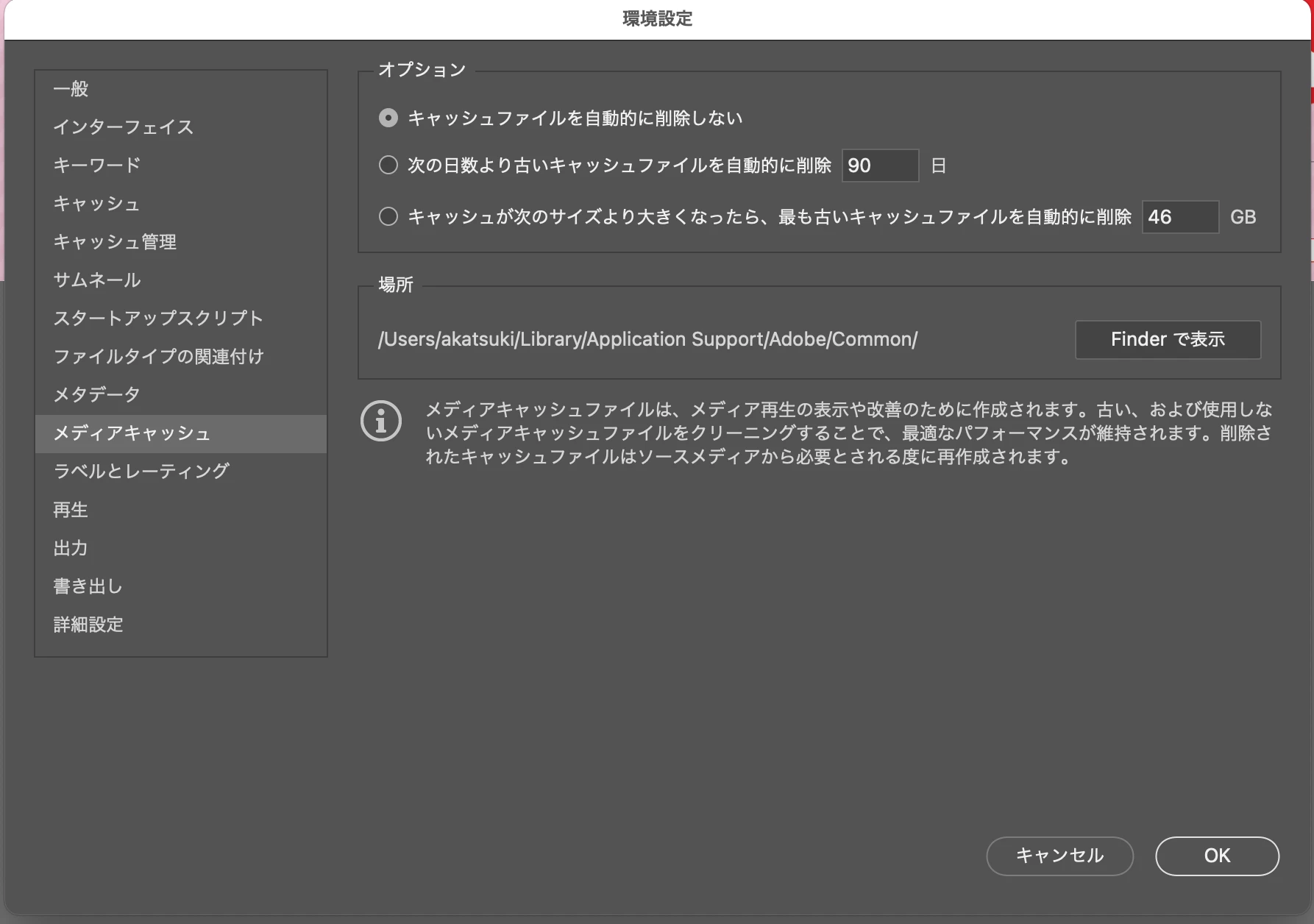Viewport: 1314px width, 924px height.
Task: Click the days input field showing 90
Action: (880, 165)
